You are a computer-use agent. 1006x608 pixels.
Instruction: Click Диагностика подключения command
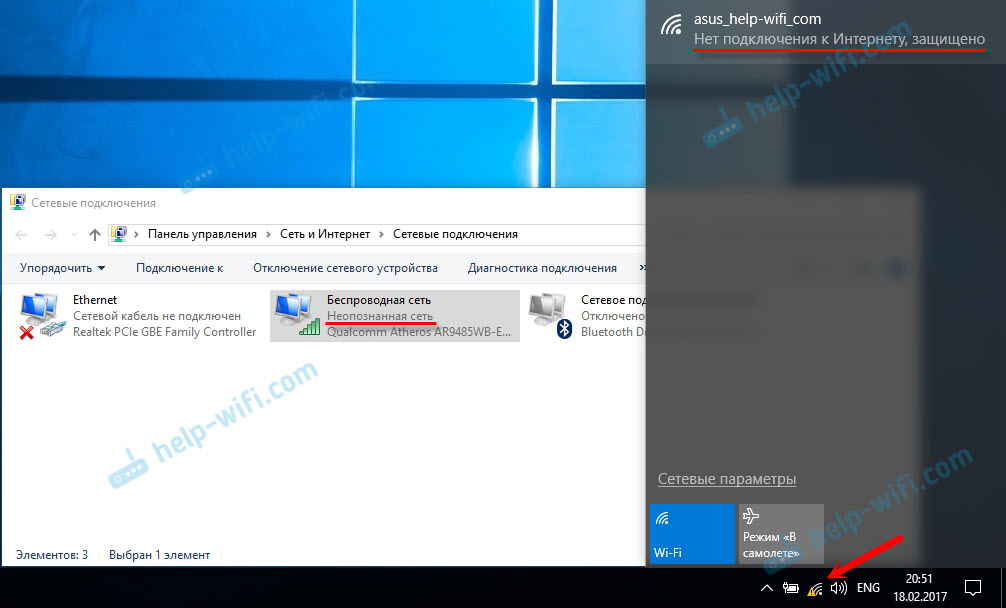(x=542, y=268)
